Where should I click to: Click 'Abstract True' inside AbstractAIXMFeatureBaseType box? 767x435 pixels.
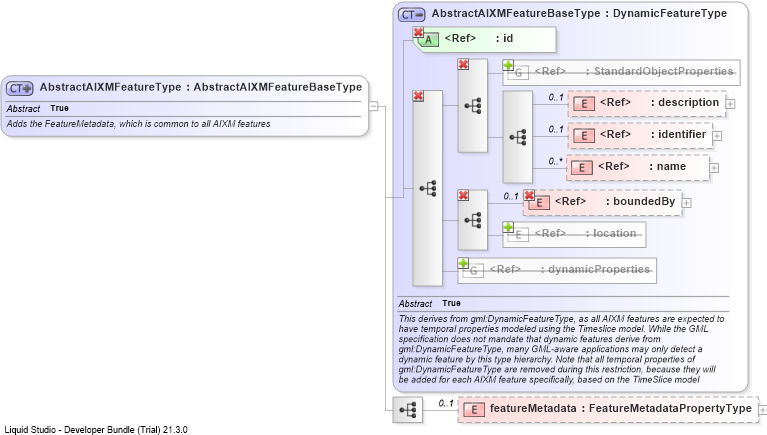pos(429,303)
